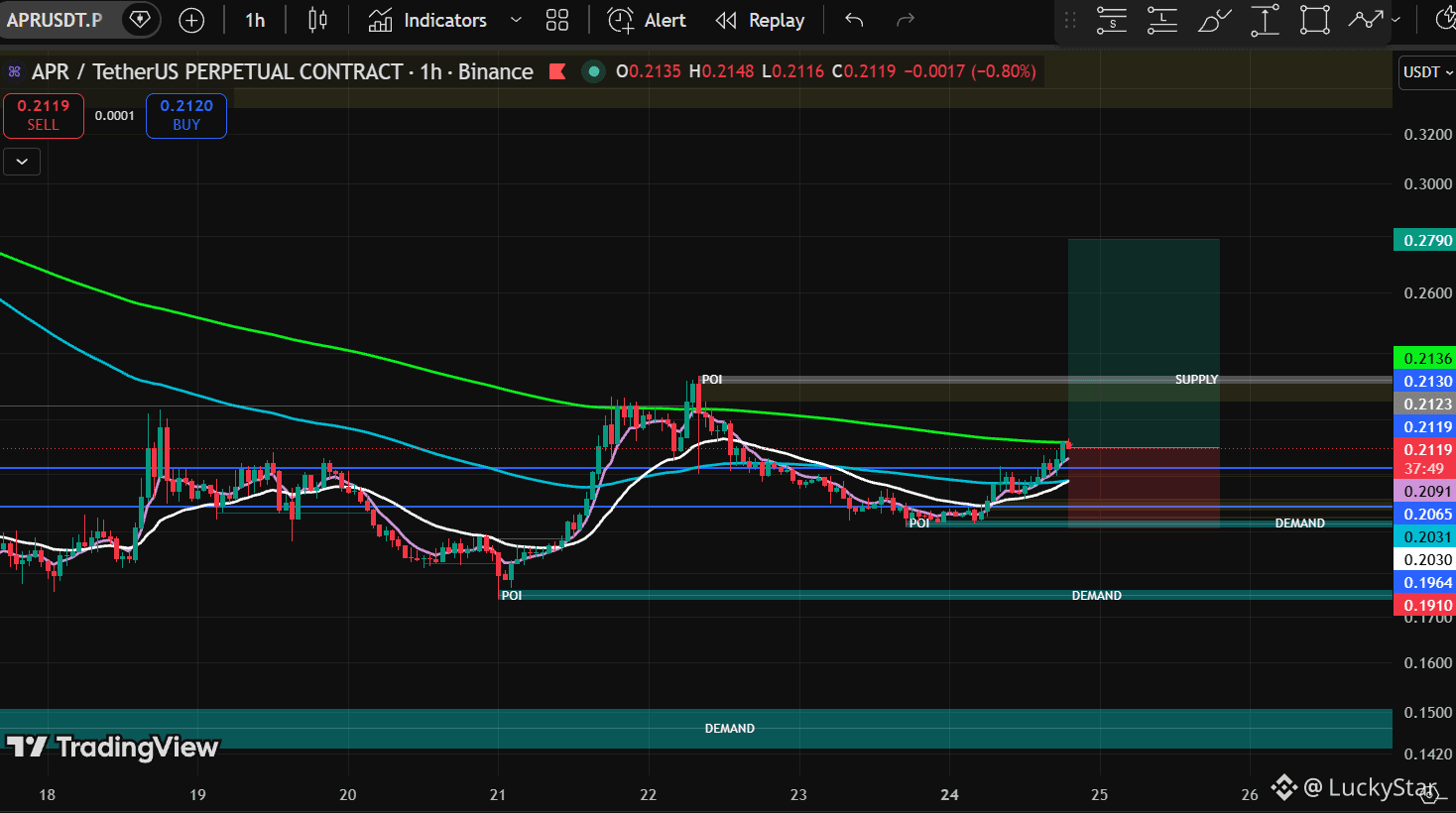1456x813 pixels.
Task: Click date 21 on the time axis
Action: pos(498,794)
